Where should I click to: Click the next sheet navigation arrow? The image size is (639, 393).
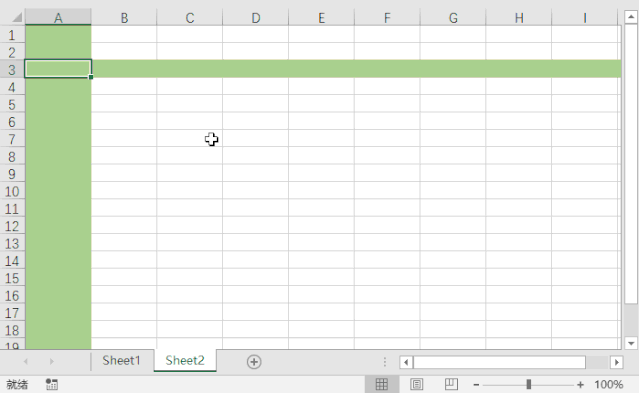(x=51, y=361)
